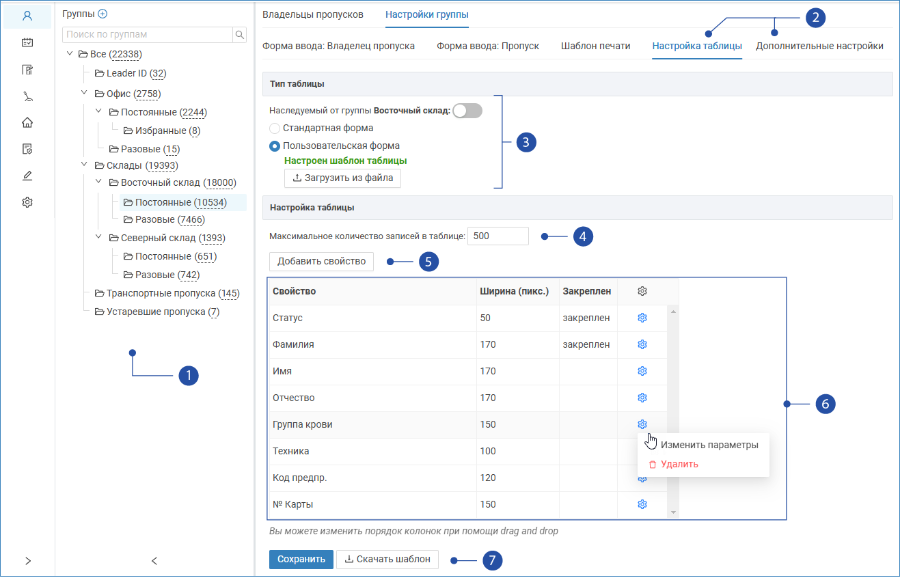Add a new group with plus icon

tap(103, 14)
